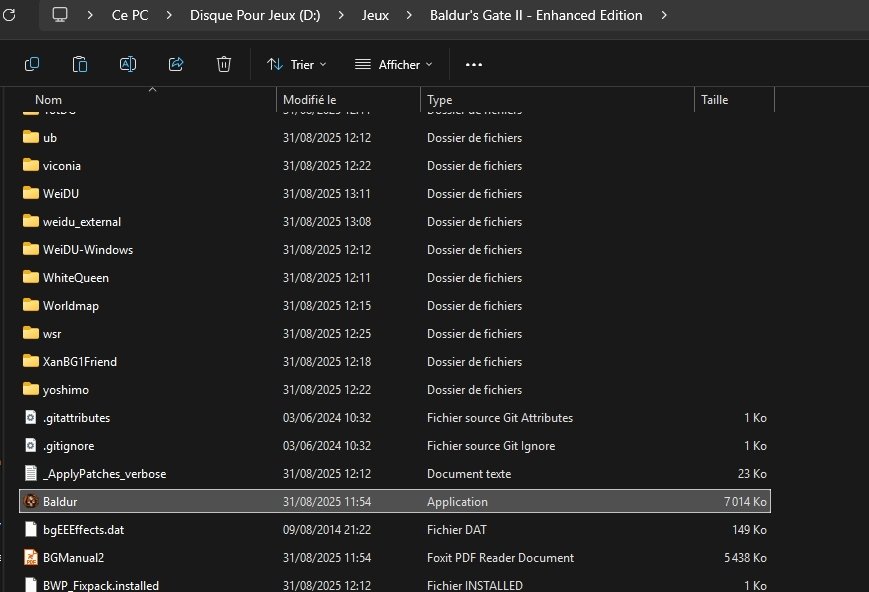Select the file name XanBG1Friend
This screenshot has width=869, height=592.
80,361
